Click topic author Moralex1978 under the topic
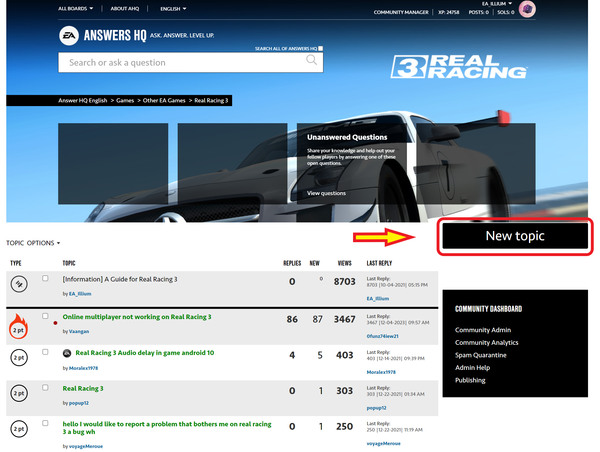This screenshot has height=452, width=600. [x=83, y=368]
